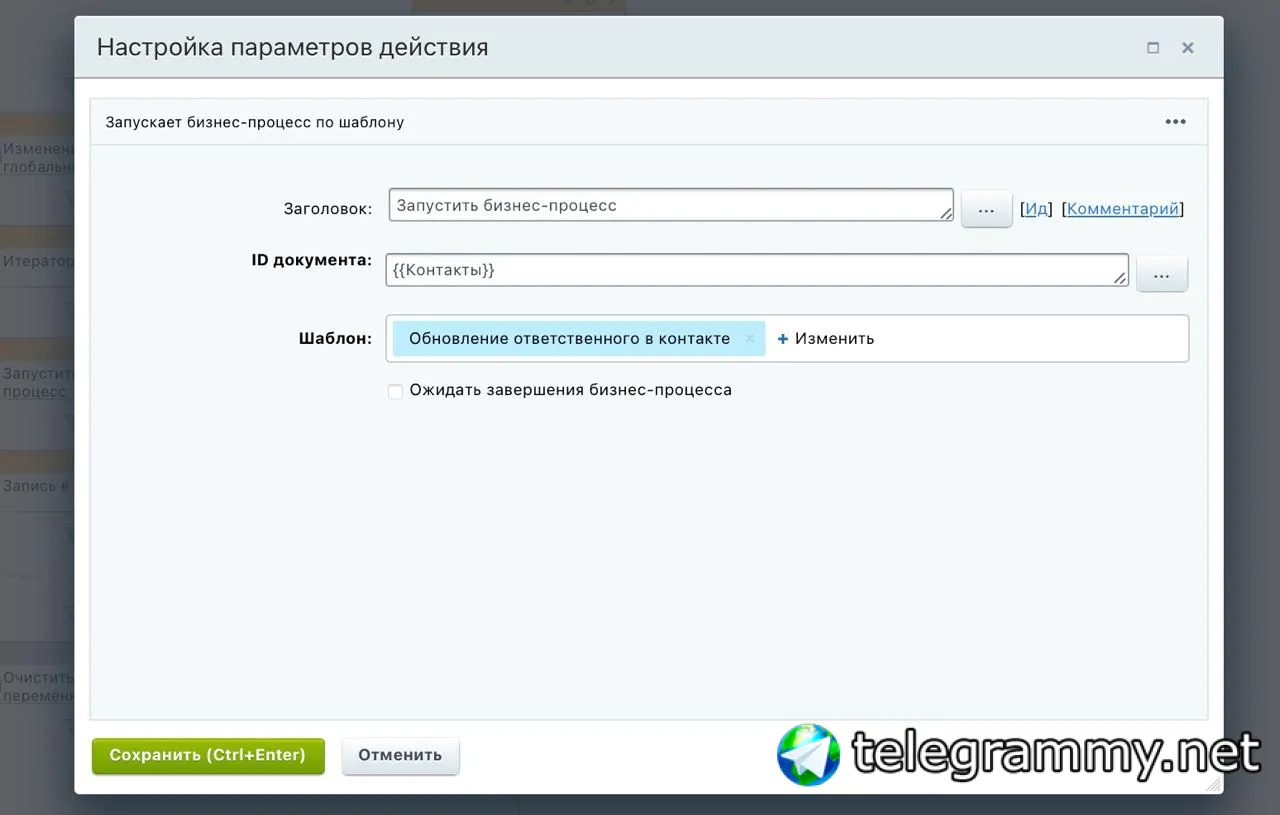
Task: Click the Шаблон field label
Action: pos(335,338)
